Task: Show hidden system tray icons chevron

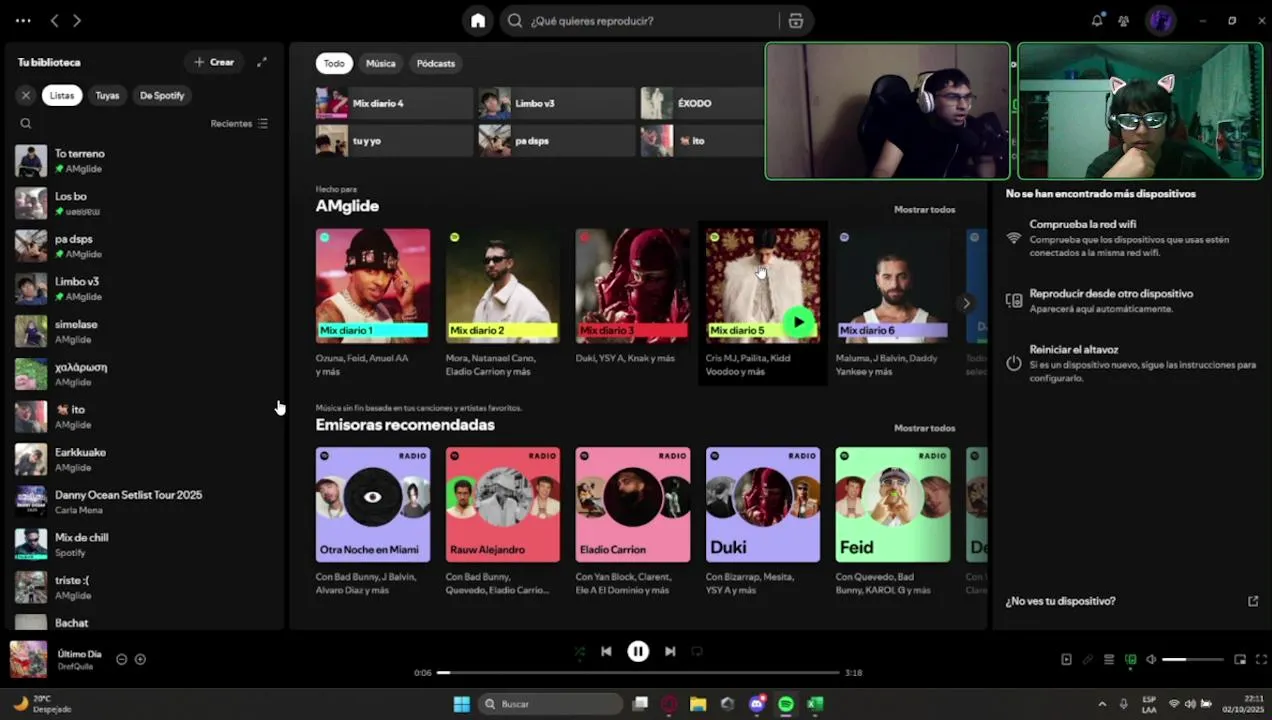Action: 1102,704
